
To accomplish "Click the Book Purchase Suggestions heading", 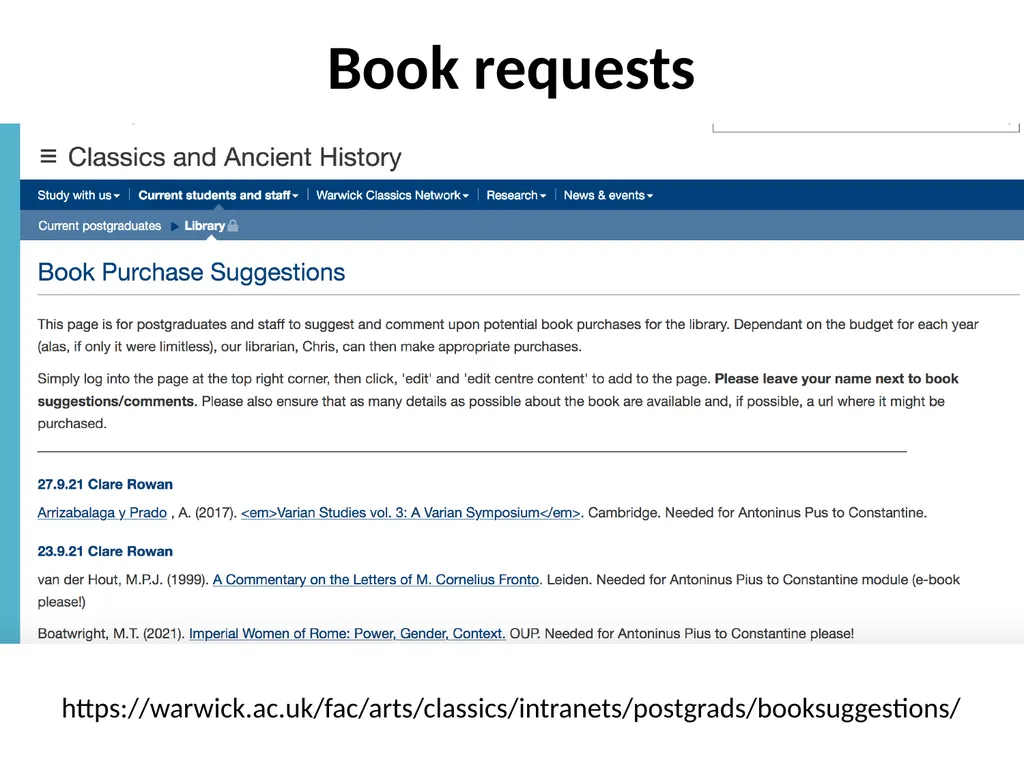I will click(191, 272).
